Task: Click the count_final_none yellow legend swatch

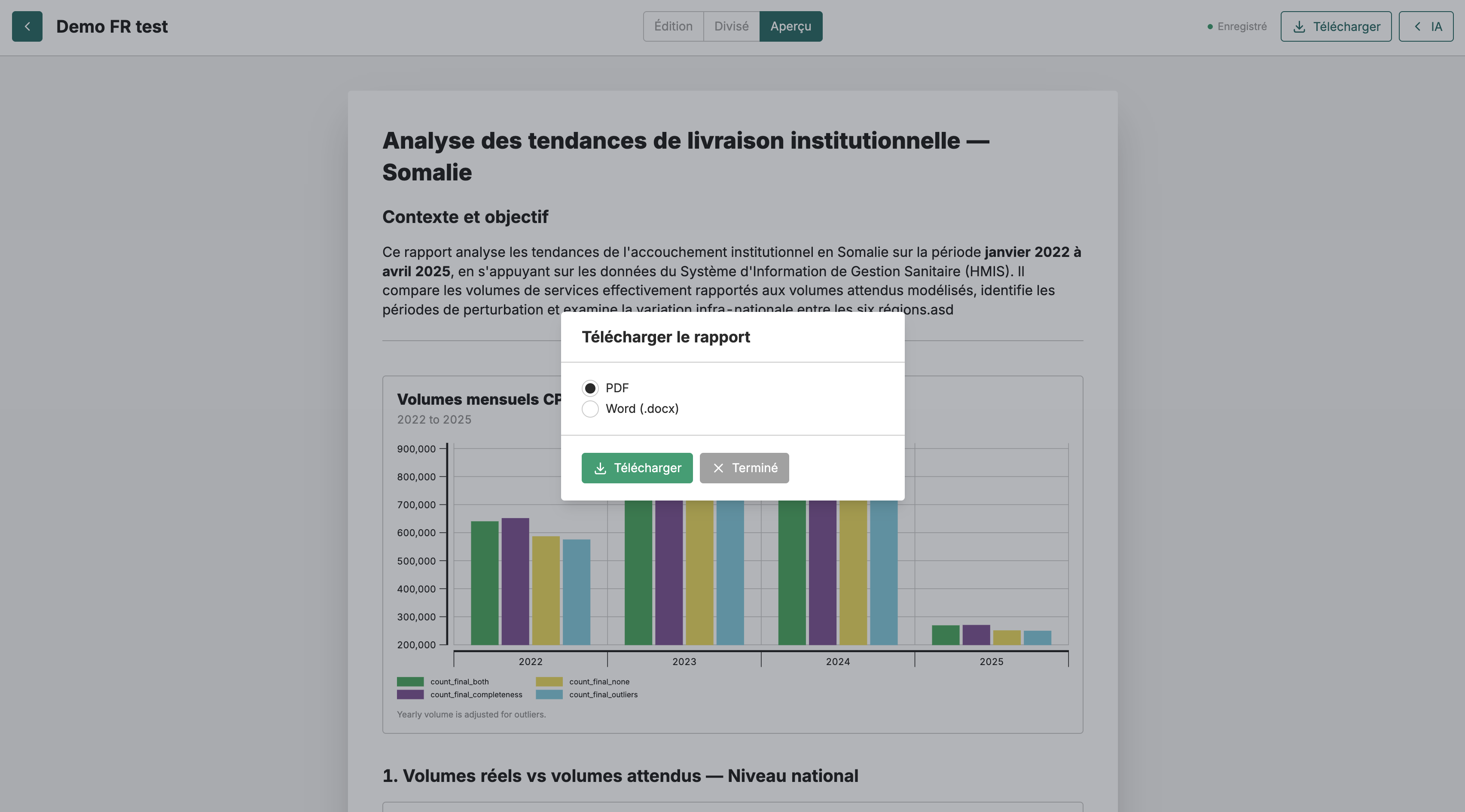Action: click(549, 682)
